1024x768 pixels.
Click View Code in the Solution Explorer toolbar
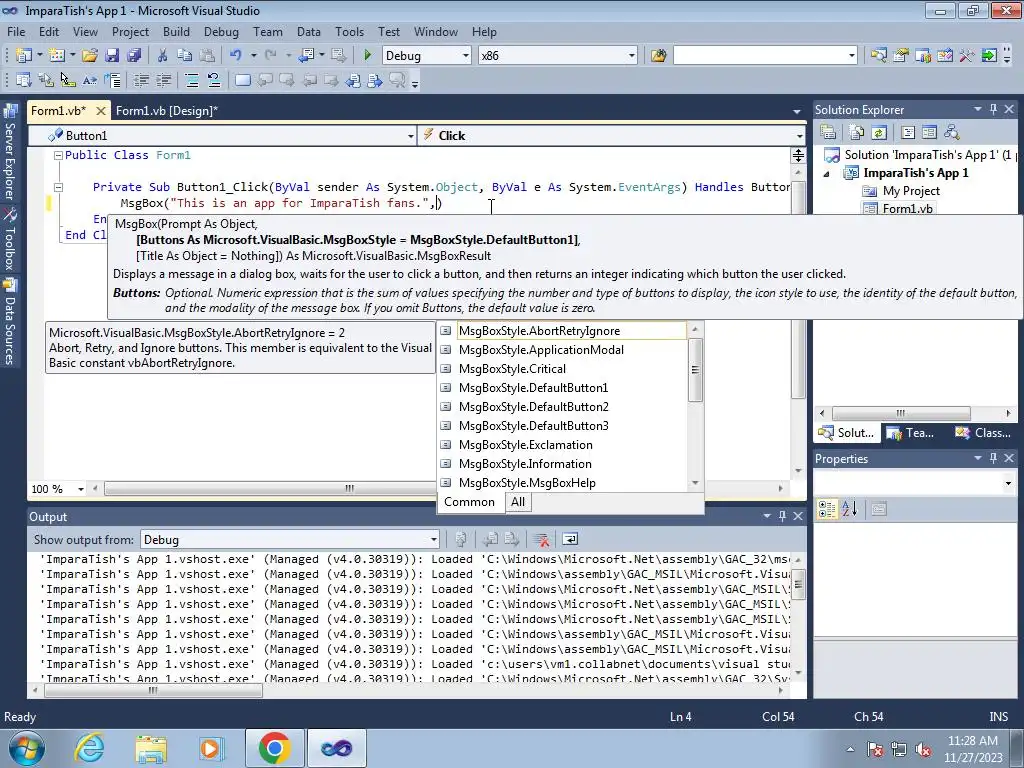click(908, 133)
